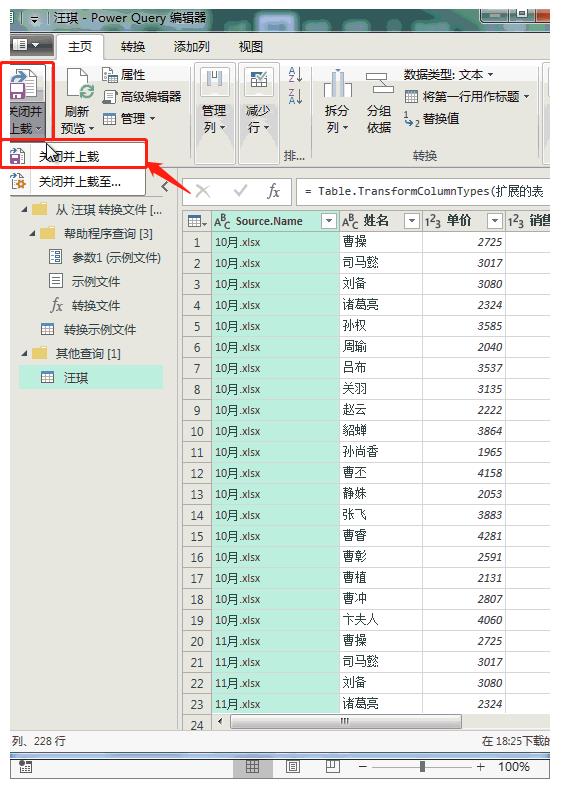This screenshot has width=566, height=791.
Task: Click the fx formula icon
Action: pos(273,191)
